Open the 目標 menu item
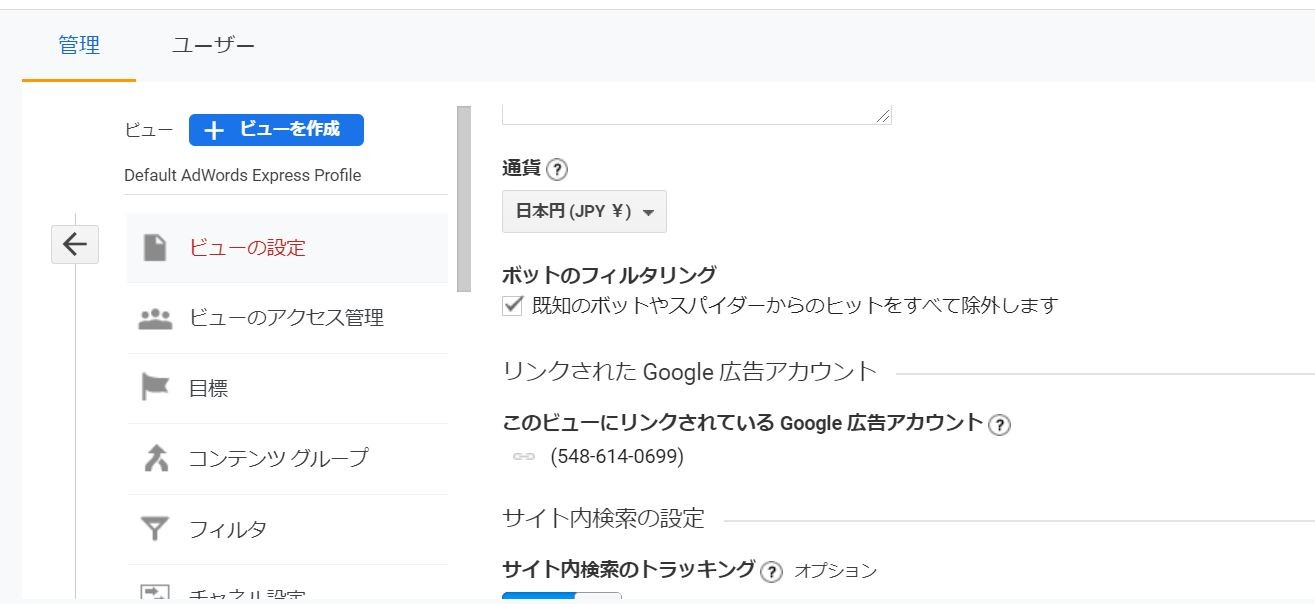The image size is (1315, 604). tap(287, 388)
